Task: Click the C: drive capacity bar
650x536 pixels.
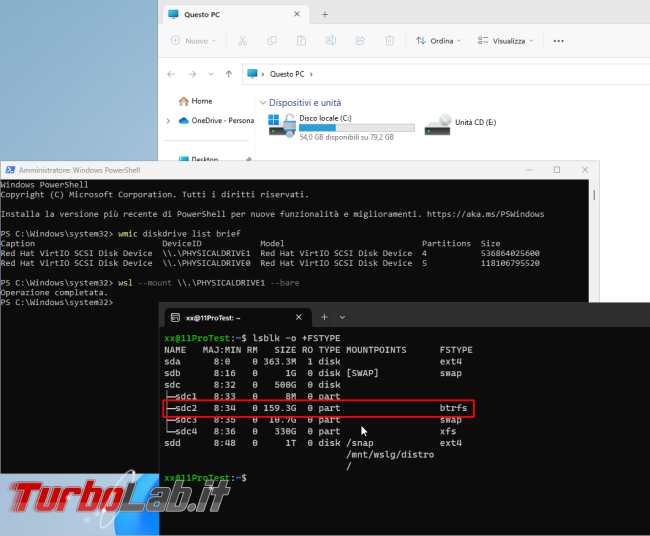Action: [357, 128]
